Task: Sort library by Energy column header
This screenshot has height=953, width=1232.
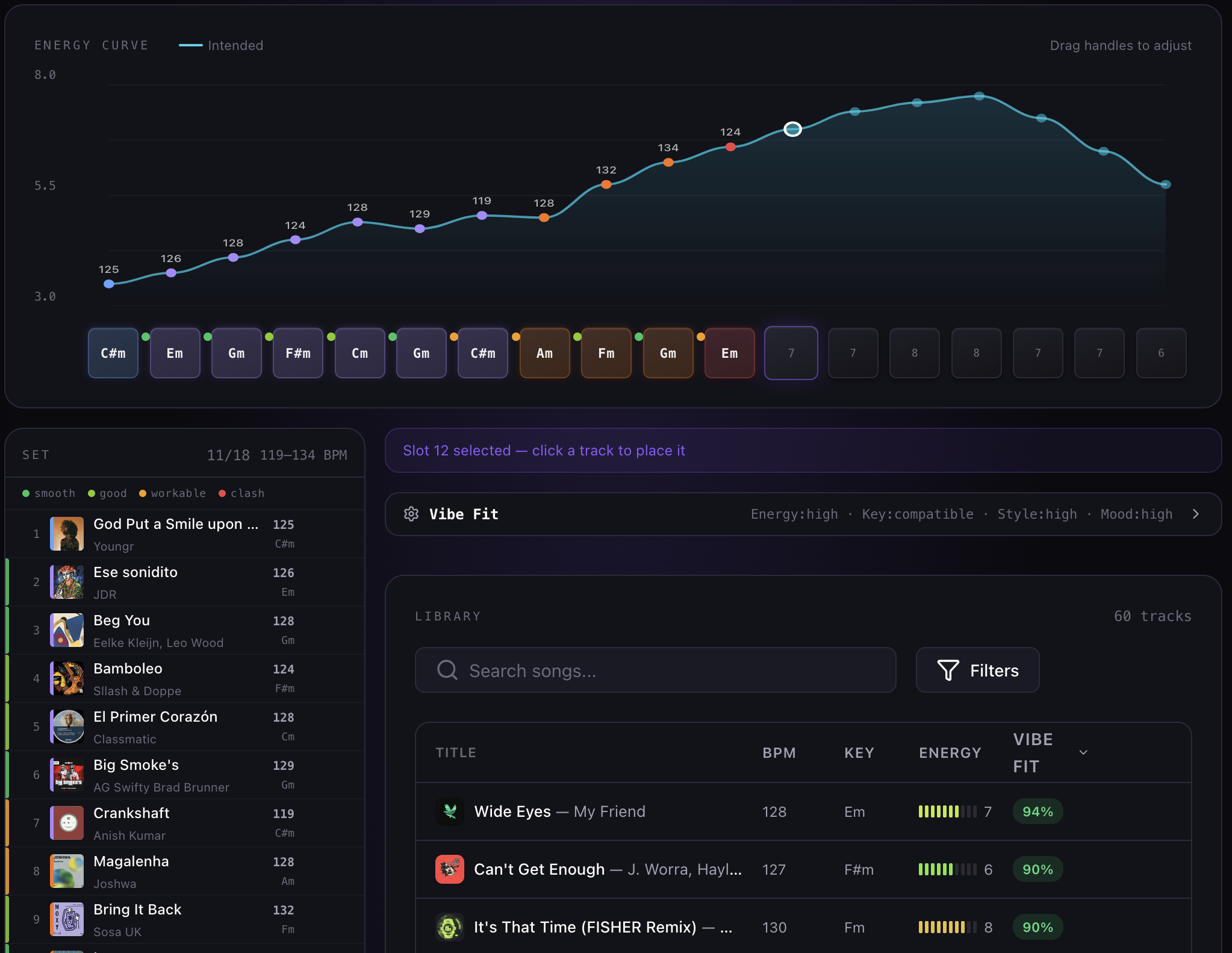Action: click(950, 752)
